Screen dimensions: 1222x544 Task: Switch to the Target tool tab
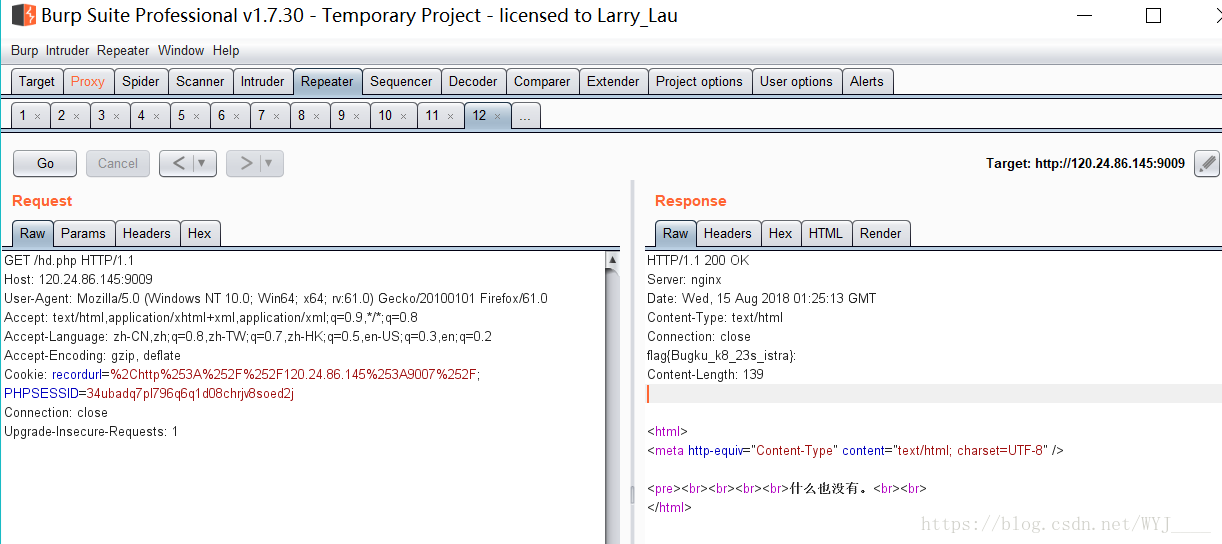[x=37, y=81]
